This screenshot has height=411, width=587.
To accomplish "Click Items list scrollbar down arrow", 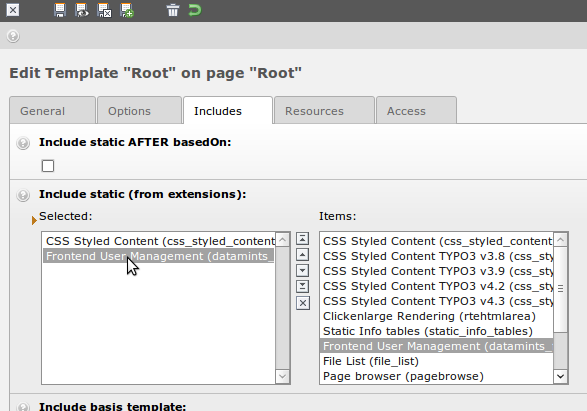I will 560,376.
